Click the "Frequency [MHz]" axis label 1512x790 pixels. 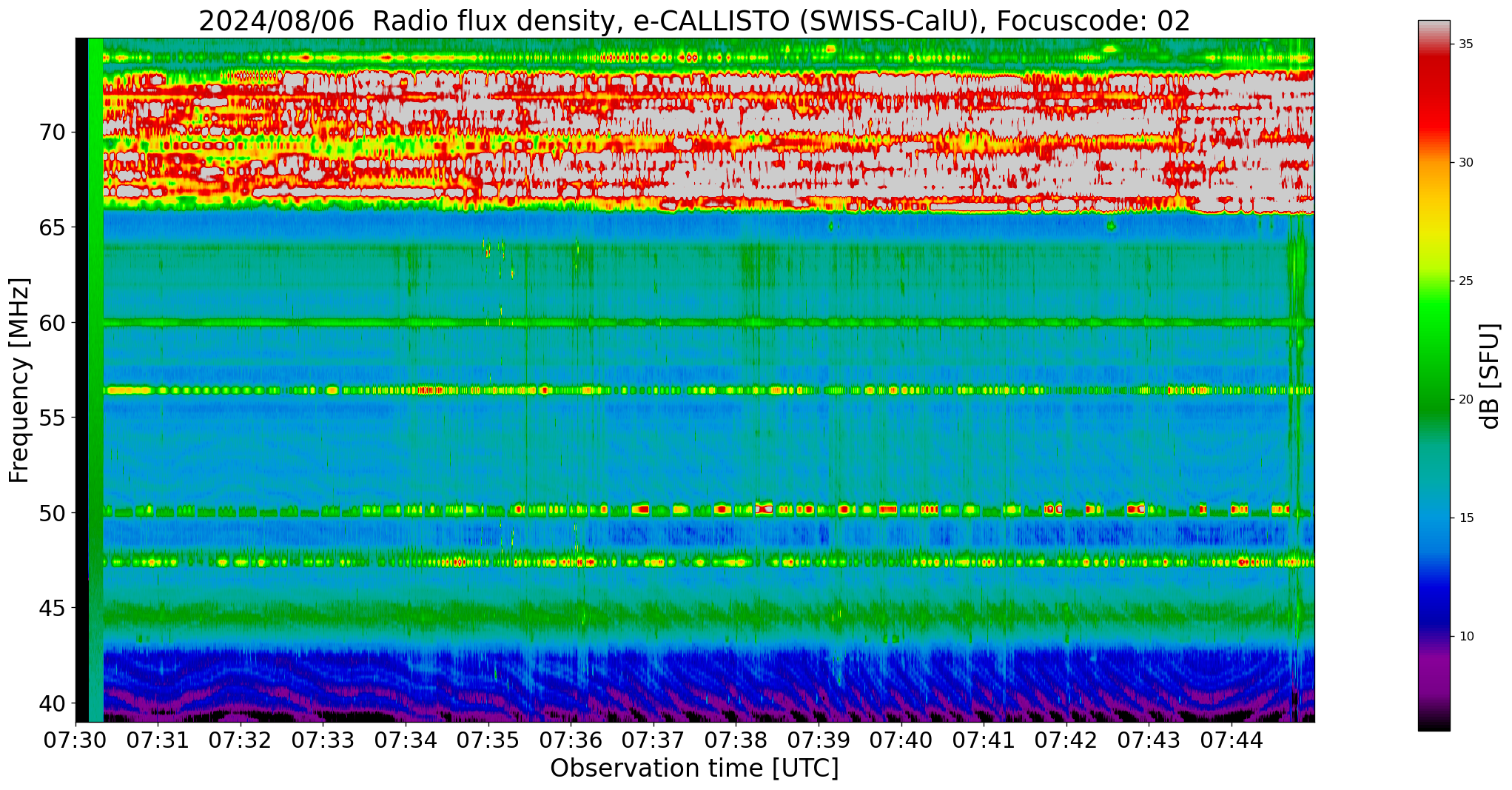(19, 381)
